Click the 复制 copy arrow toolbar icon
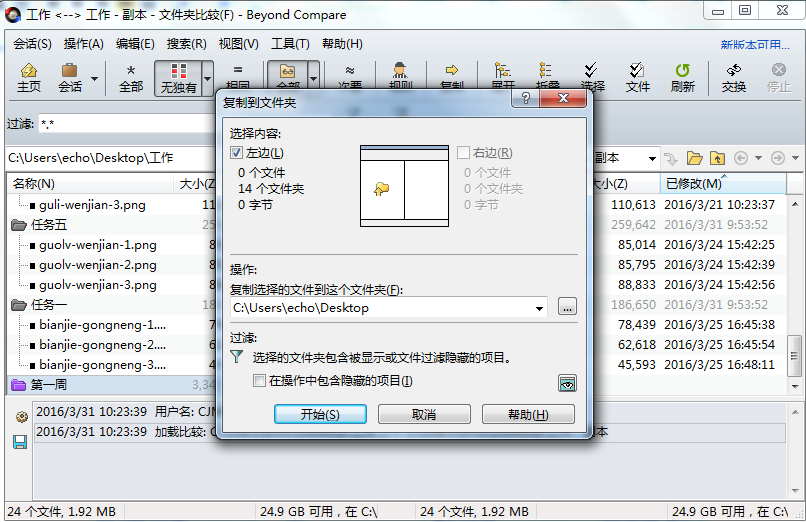 point(452,77)
